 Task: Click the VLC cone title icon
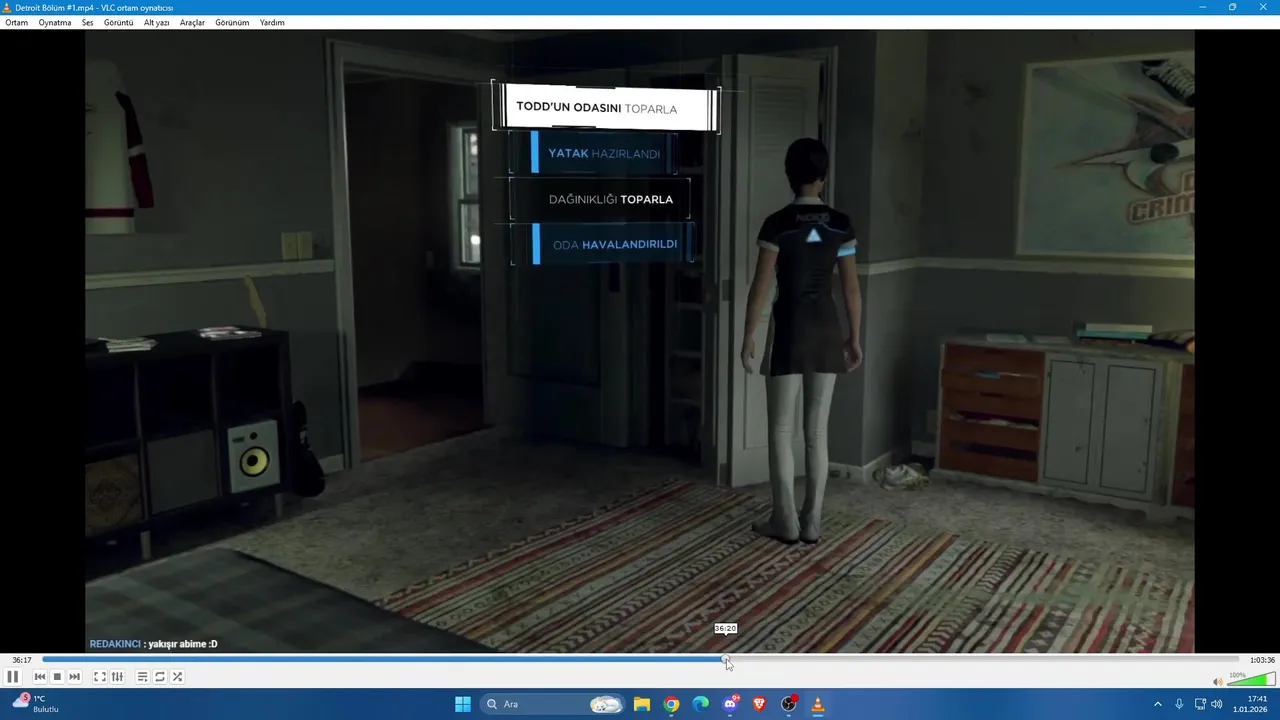(x=7, y=7)
